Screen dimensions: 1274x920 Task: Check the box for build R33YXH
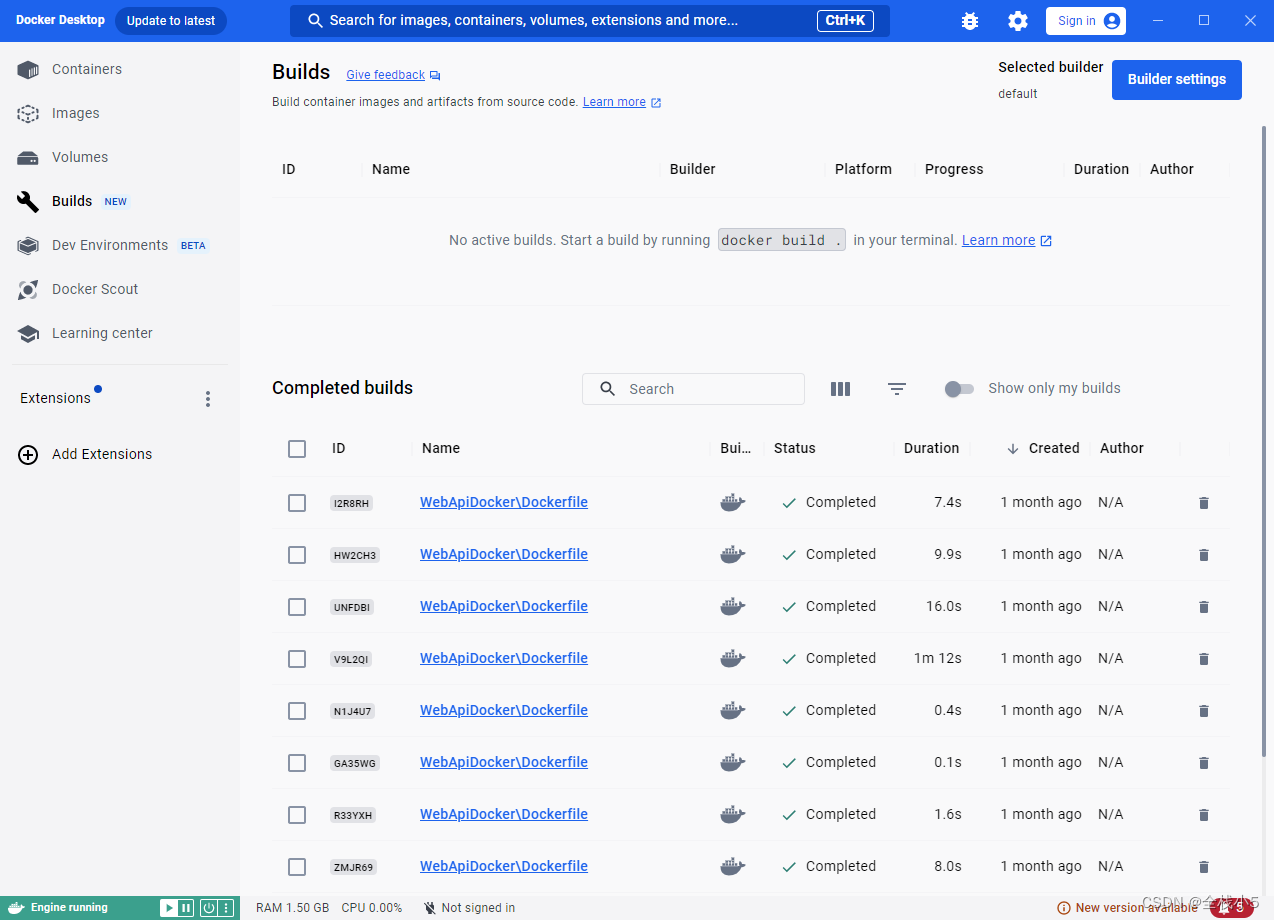(x=297, y=815)
